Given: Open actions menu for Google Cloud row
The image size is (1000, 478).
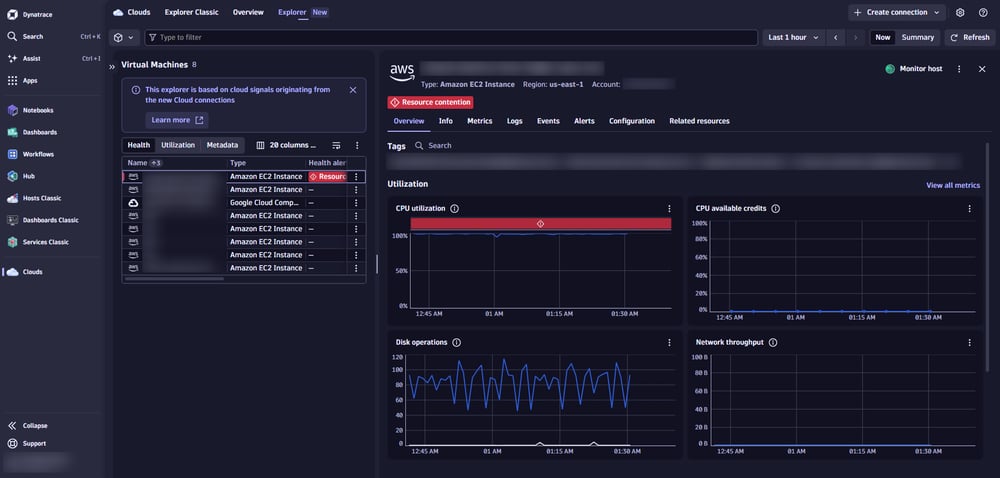Looking at the screenshot, I should pyautogui.click(x=357, y=203).
